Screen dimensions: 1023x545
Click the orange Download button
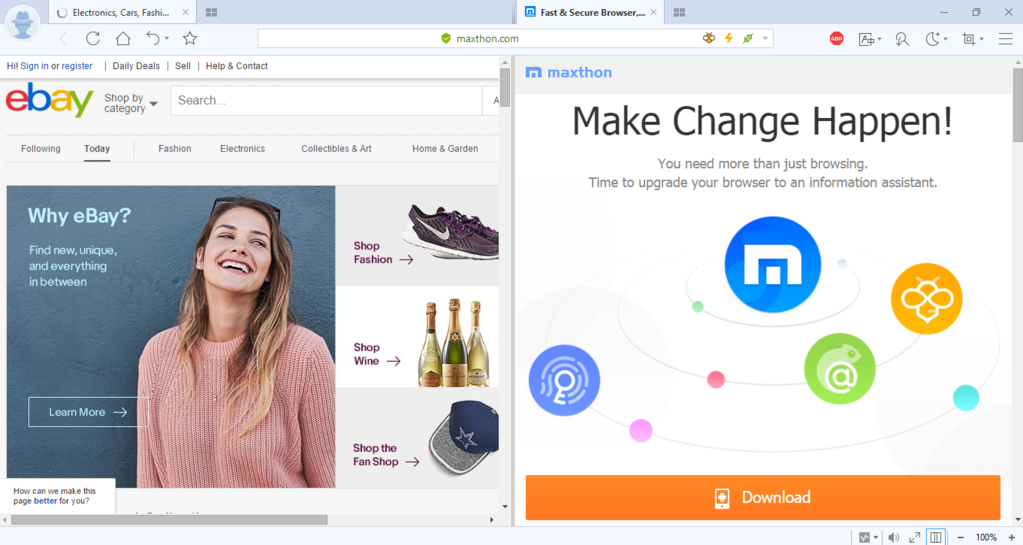(x=763, y=497)
